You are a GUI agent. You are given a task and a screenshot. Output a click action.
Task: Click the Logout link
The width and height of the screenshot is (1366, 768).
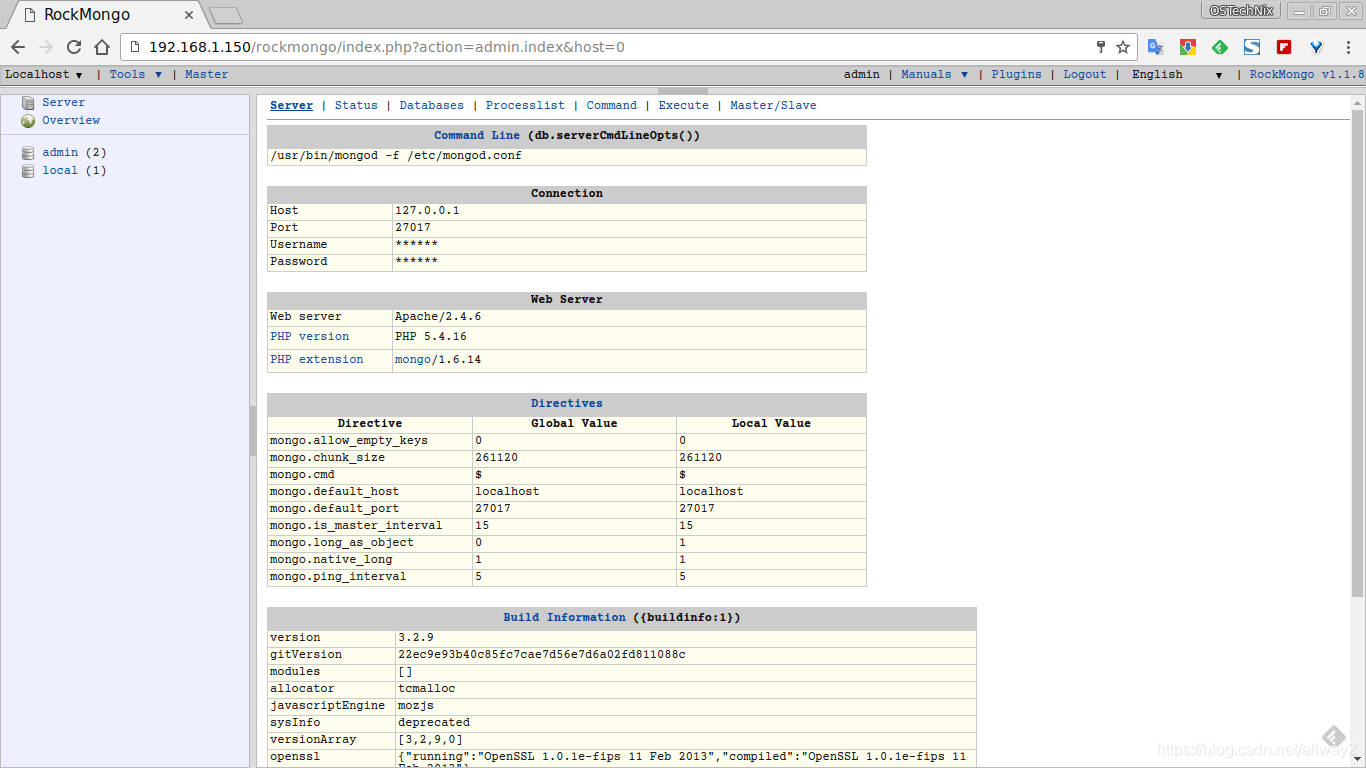(1084, 73)
